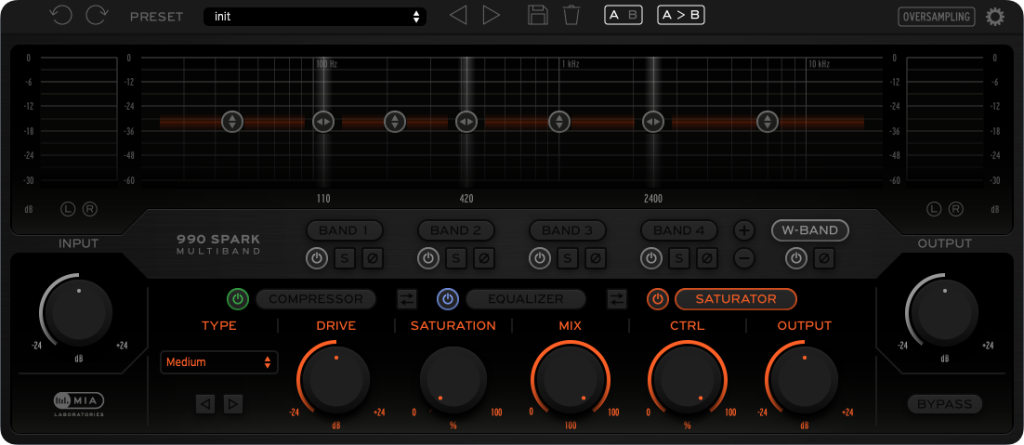Invert Band 1 phase
1024x445 pixels.
coord(372,258)
